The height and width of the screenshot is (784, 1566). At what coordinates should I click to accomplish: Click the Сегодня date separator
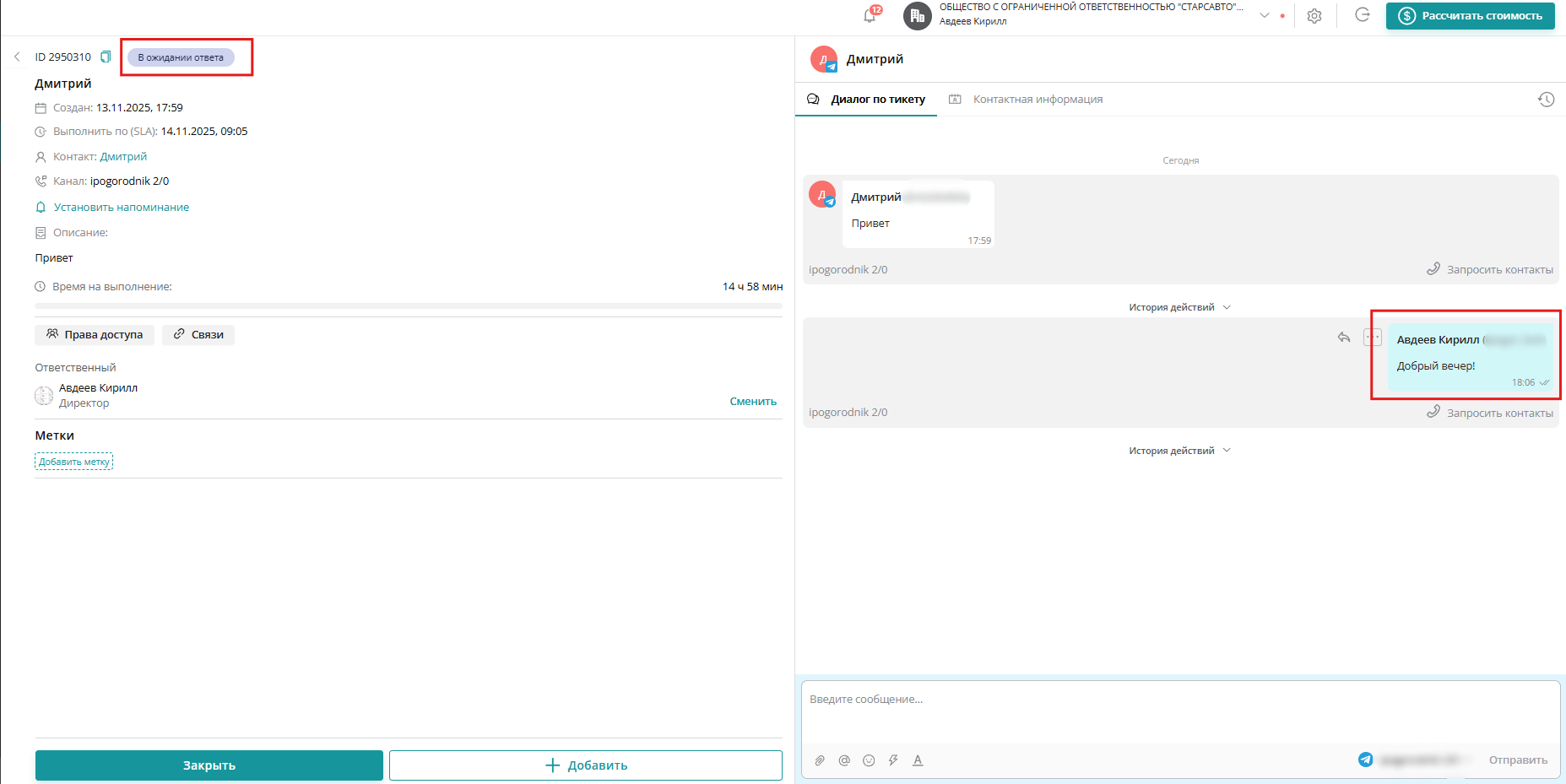click(x=1180, y=160)
